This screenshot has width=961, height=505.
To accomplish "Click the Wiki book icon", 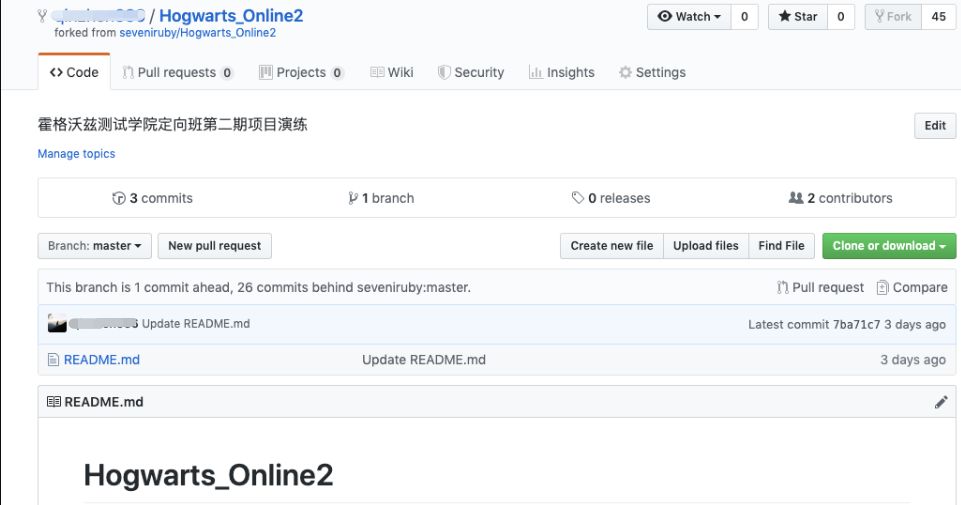I will 378,72.
